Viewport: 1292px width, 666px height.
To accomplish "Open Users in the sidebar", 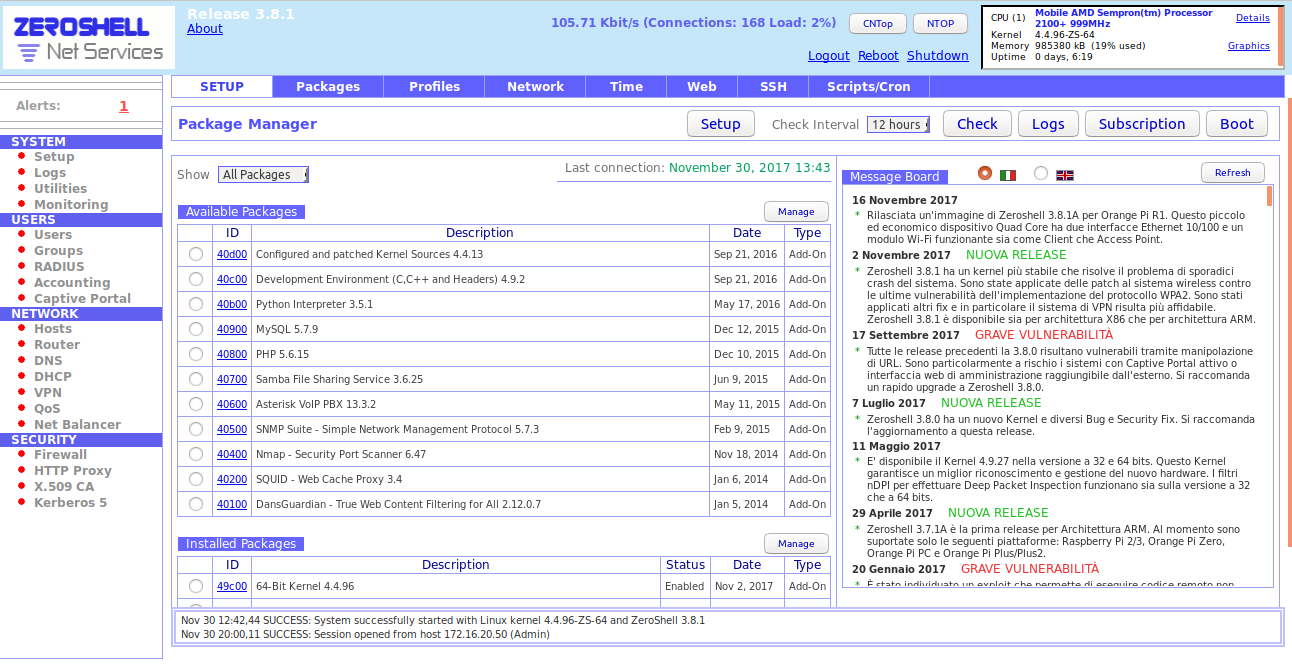I will point(53,235).
